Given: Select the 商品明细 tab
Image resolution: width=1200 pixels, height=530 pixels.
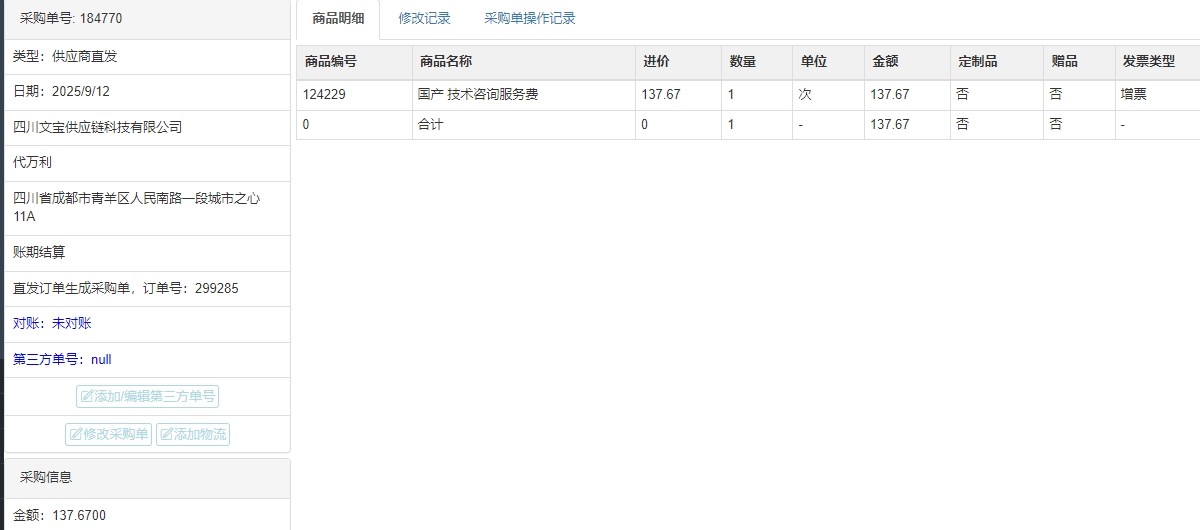Looking at the screenshot, I should (338, 18).
